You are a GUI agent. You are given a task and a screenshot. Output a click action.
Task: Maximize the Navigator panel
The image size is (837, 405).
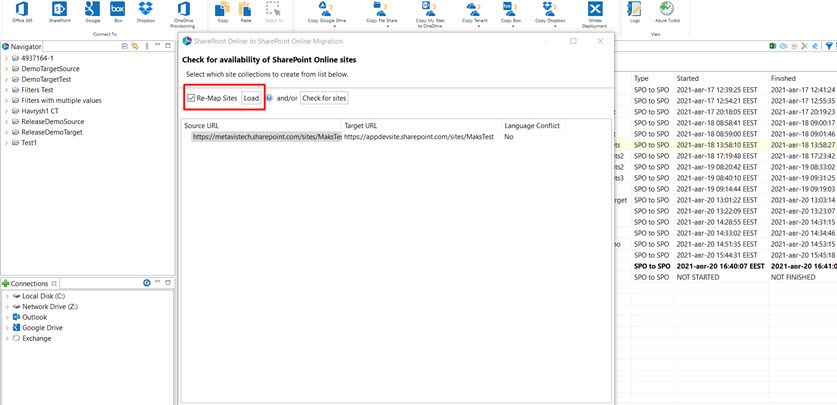(168, 46)
